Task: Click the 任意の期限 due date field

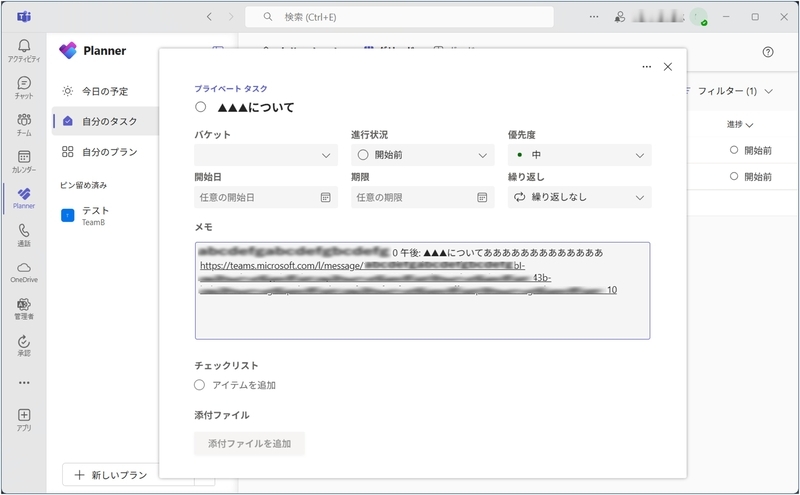Action: click(x=422, y=197)
